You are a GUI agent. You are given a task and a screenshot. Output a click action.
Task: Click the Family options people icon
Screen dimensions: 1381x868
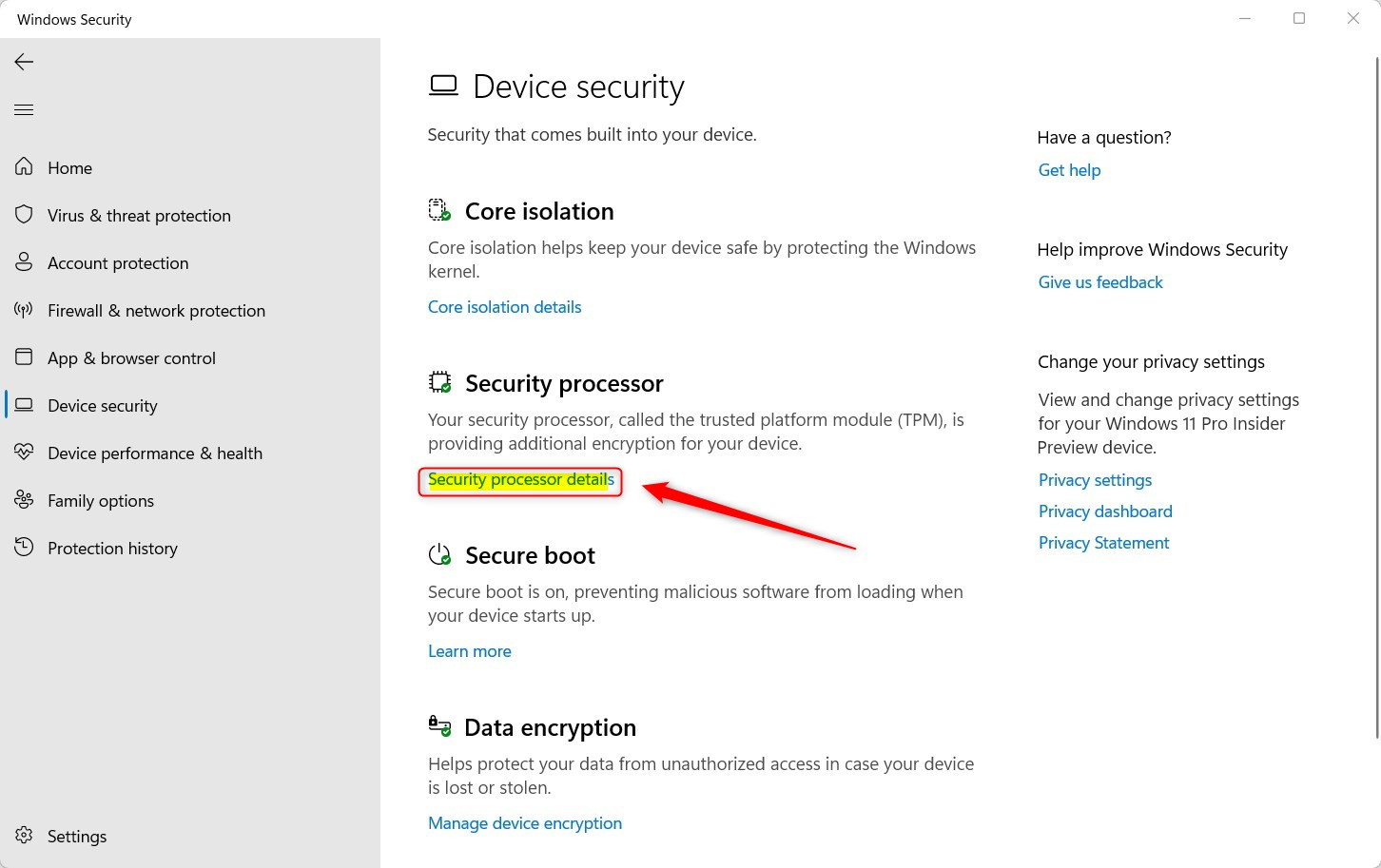(x=24, y=500)
